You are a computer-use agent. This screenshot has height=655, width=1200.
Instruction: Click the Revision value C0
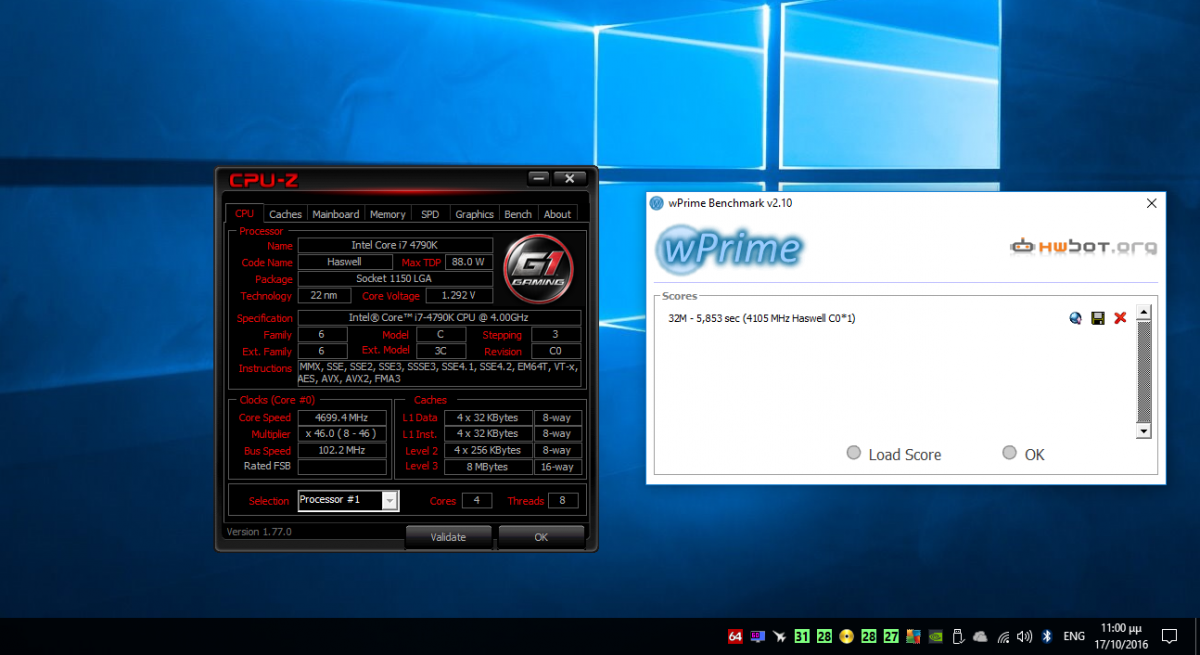click(556, 351)
